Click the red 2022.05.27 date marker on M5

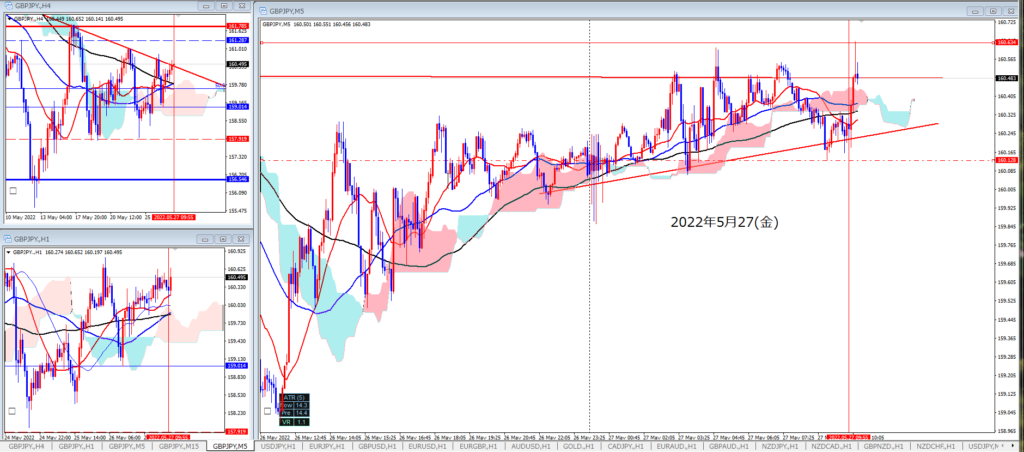tap(850, 436)
